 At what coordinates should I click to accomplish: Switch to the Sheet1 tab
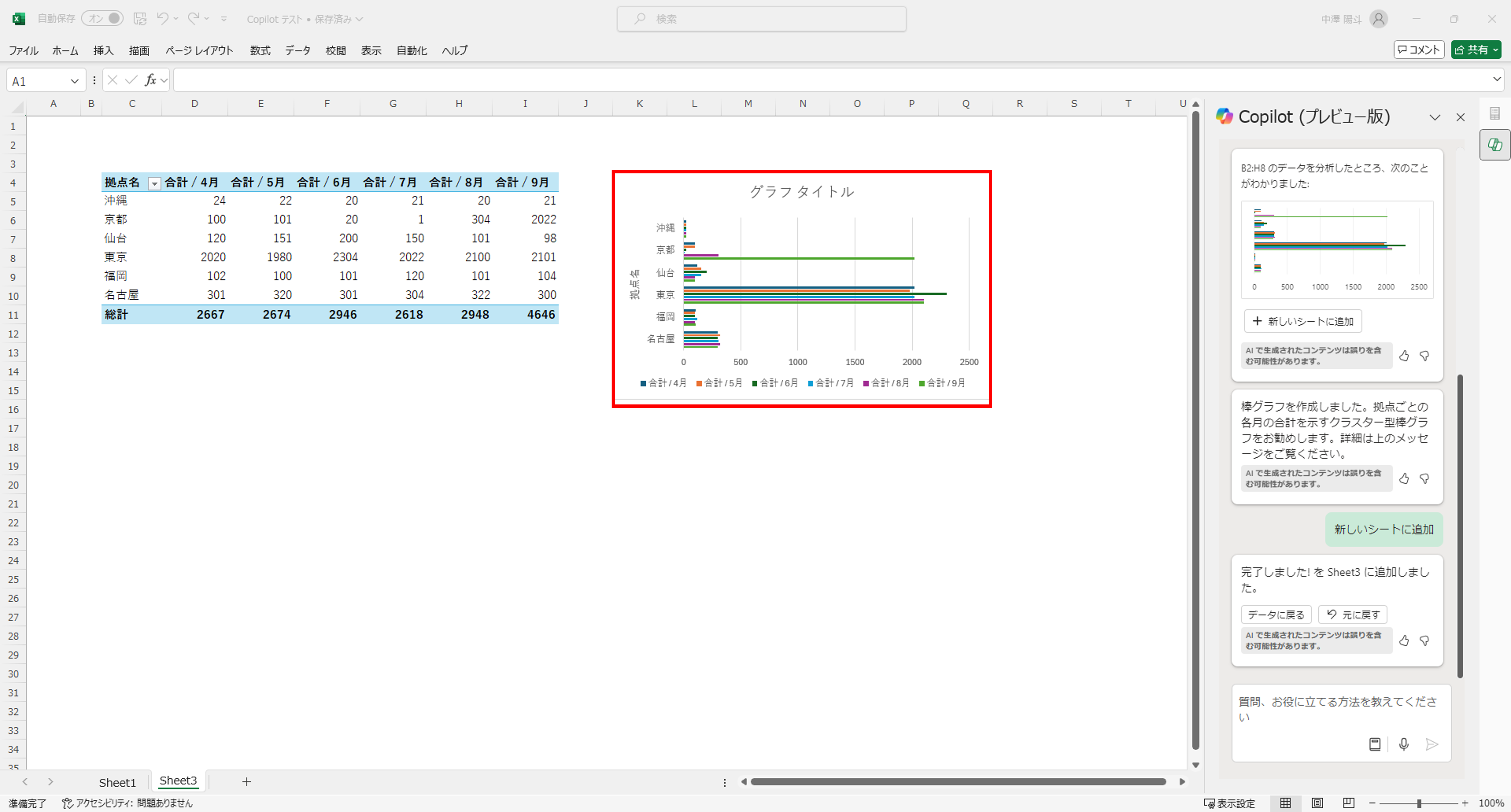tap(117, 782)
